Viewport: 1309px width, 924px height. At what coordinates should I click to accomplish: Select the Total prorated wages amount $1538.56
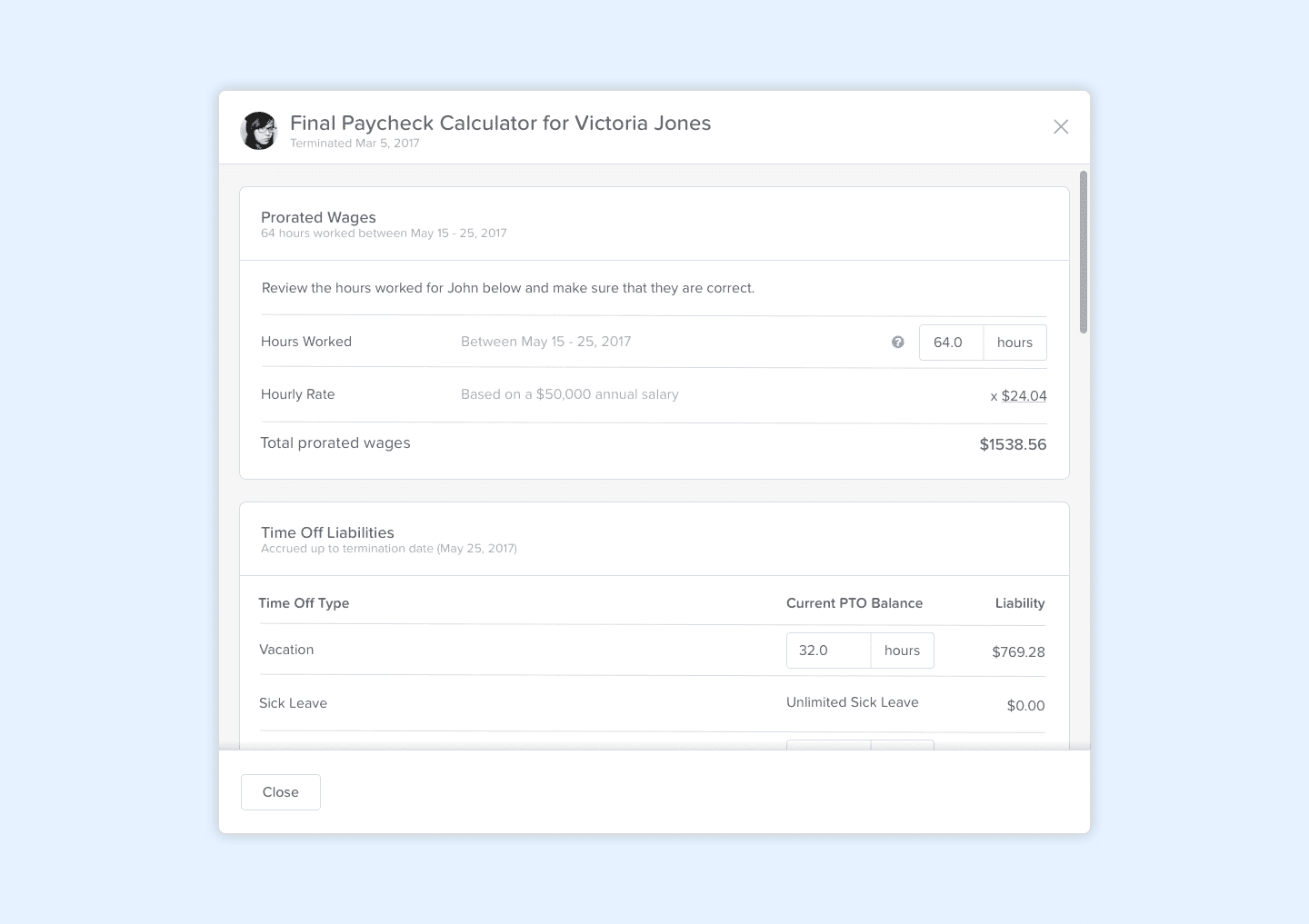pyautogui.click(x=1013, y=444)
